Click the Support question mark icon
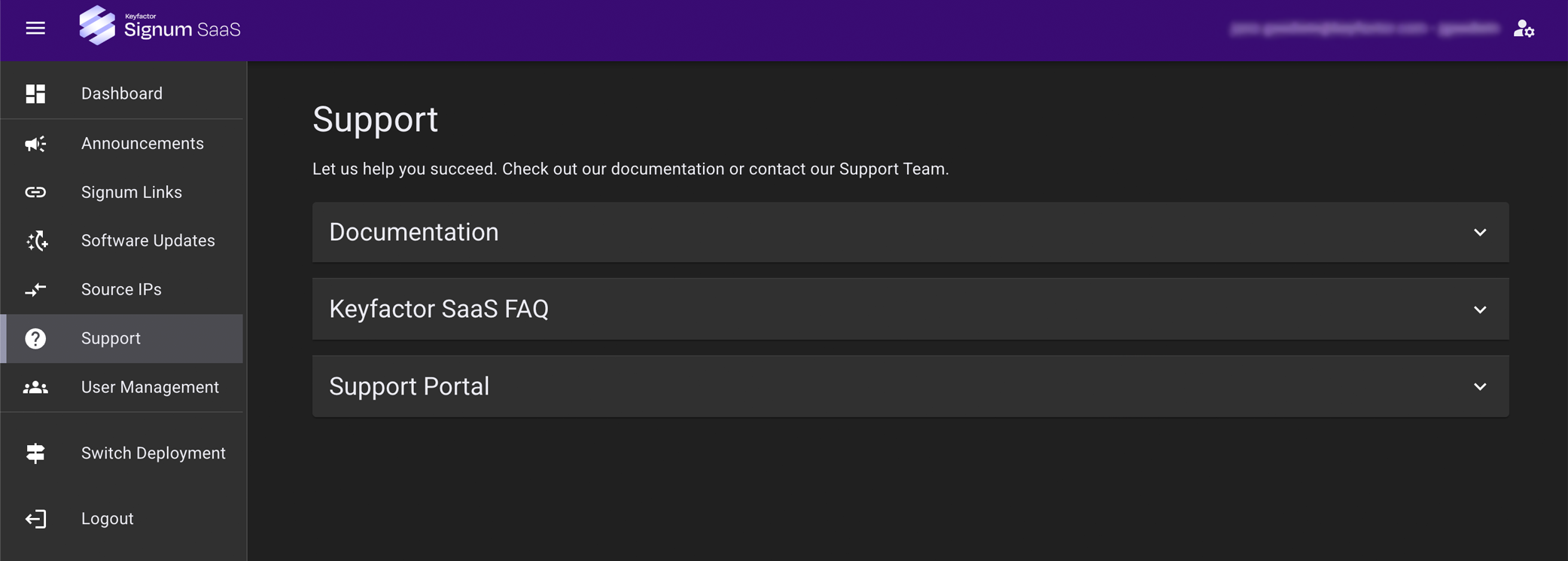This screenshot has width=1568, height=561. point(35,339)
